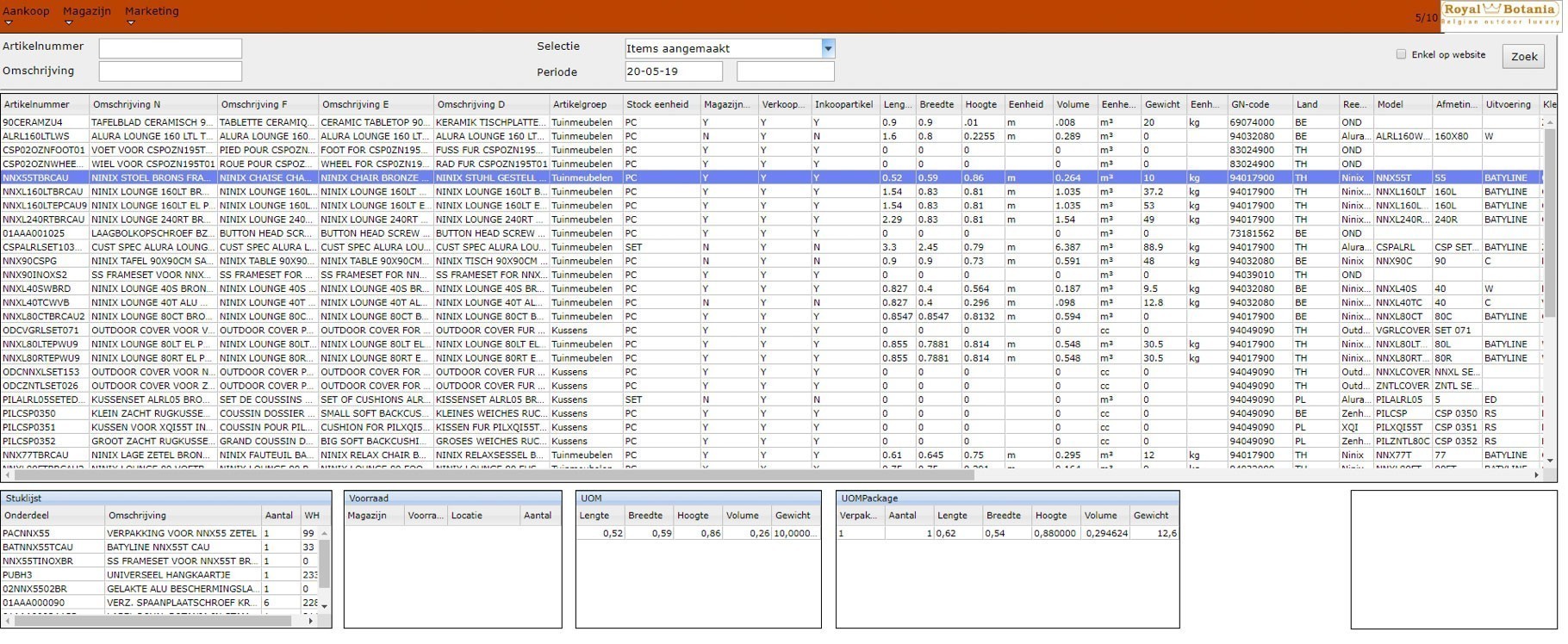Select row NNXL40TCWVB

coord(771,302)
